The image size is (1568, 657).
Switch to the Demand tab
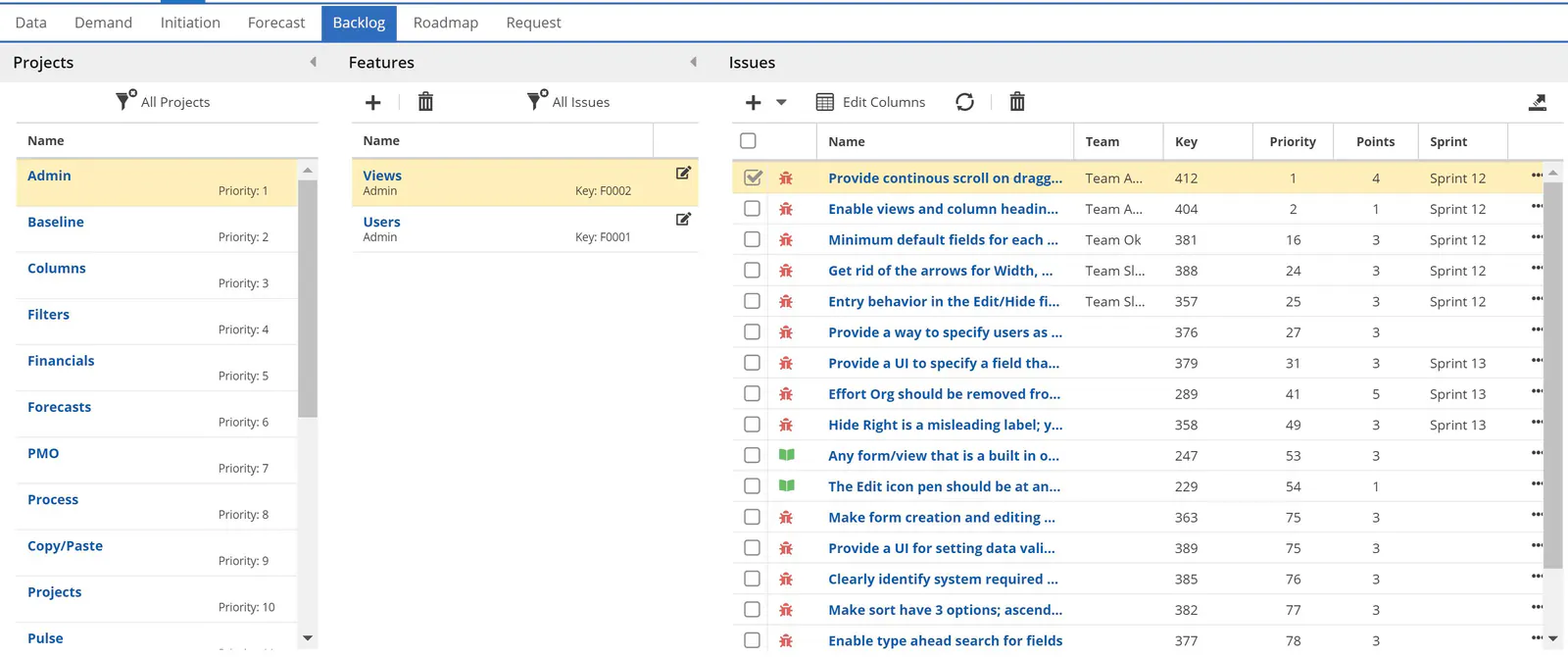point(103,23)
